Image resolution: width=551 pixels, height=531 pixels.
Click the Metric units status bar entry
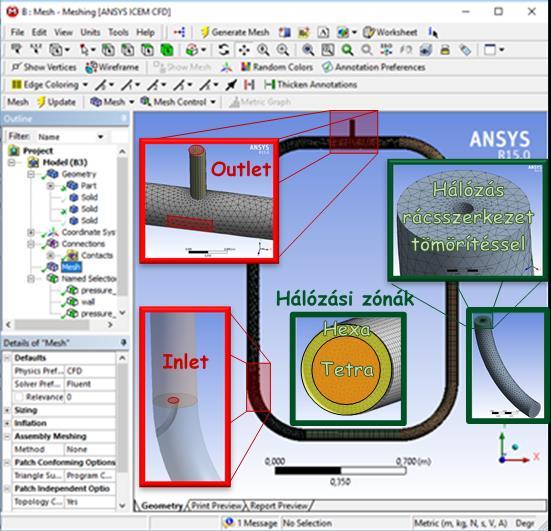coord(461,523)
